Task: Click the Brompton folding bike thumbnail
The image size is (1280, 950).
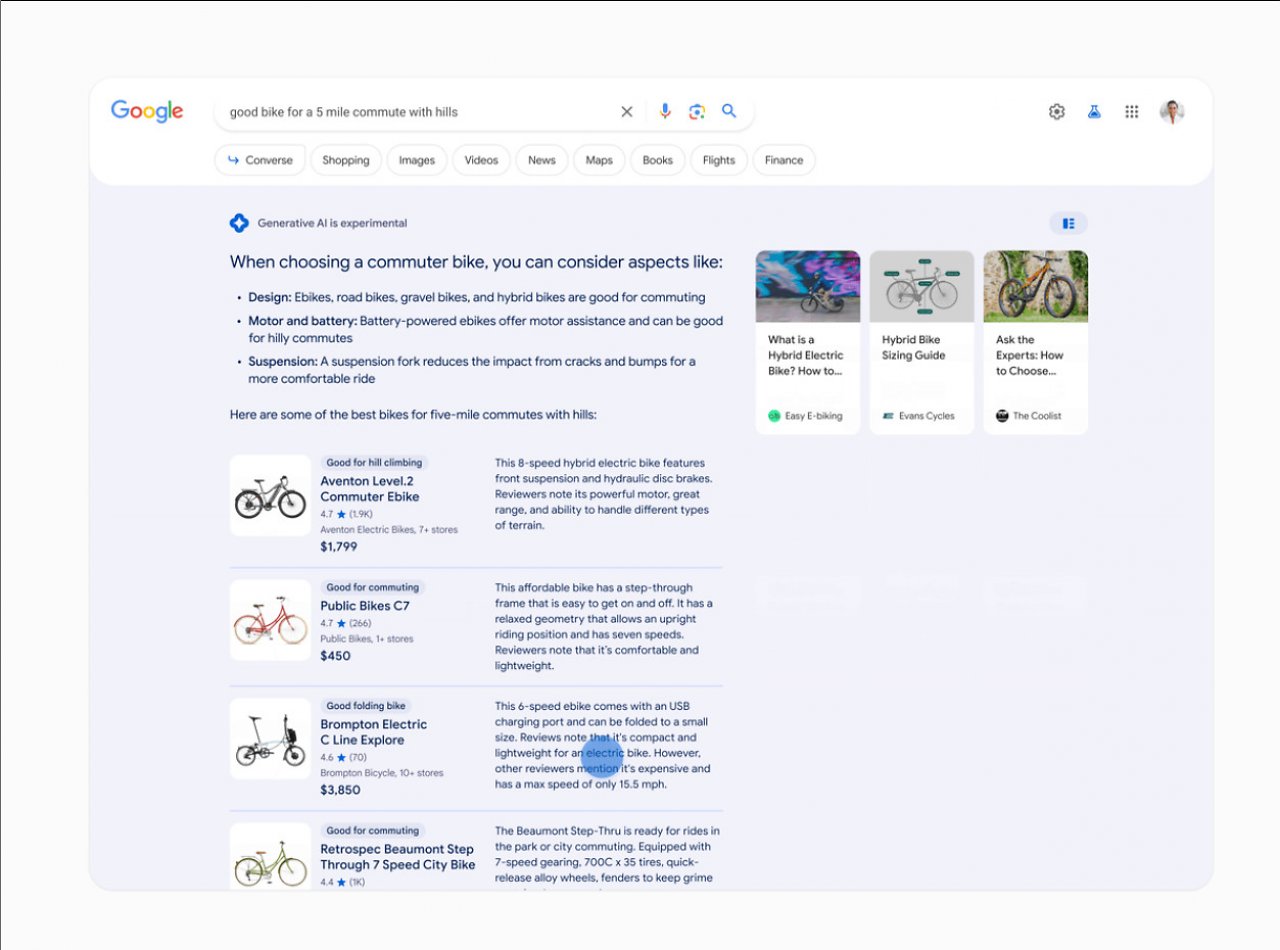Action: pyautogui.click(x=270, y=739)
